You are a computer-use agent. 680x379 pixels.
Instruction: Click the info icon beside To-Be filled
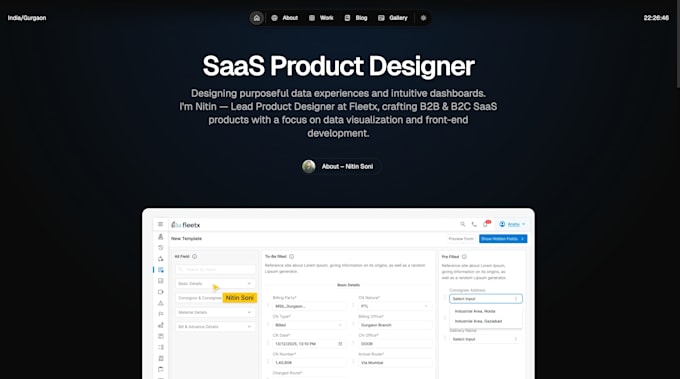tap(291, 256)
